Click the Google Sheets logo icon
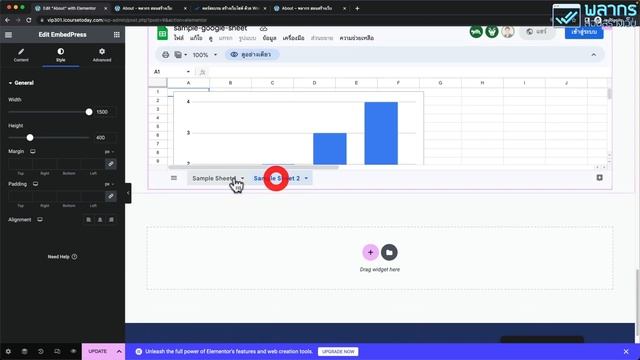The height and width of the screenshot is (360, 640). (x=162, y=33)
